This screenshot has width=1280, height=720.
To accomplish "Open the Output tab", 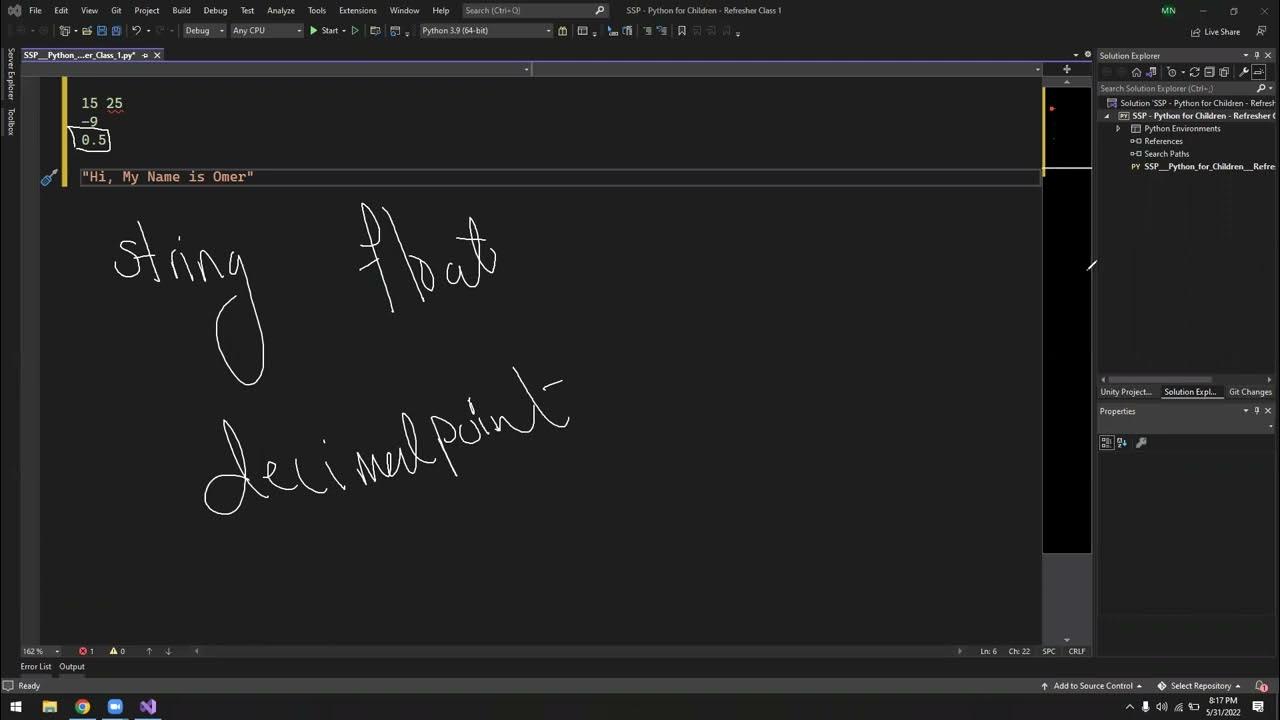I will click(72, 666).
